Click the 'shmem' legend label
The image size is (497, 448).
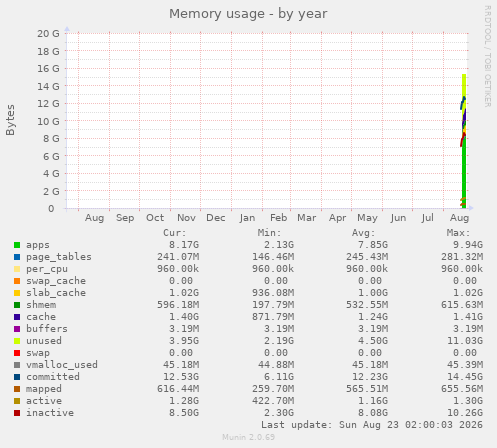tap(41, 305)
